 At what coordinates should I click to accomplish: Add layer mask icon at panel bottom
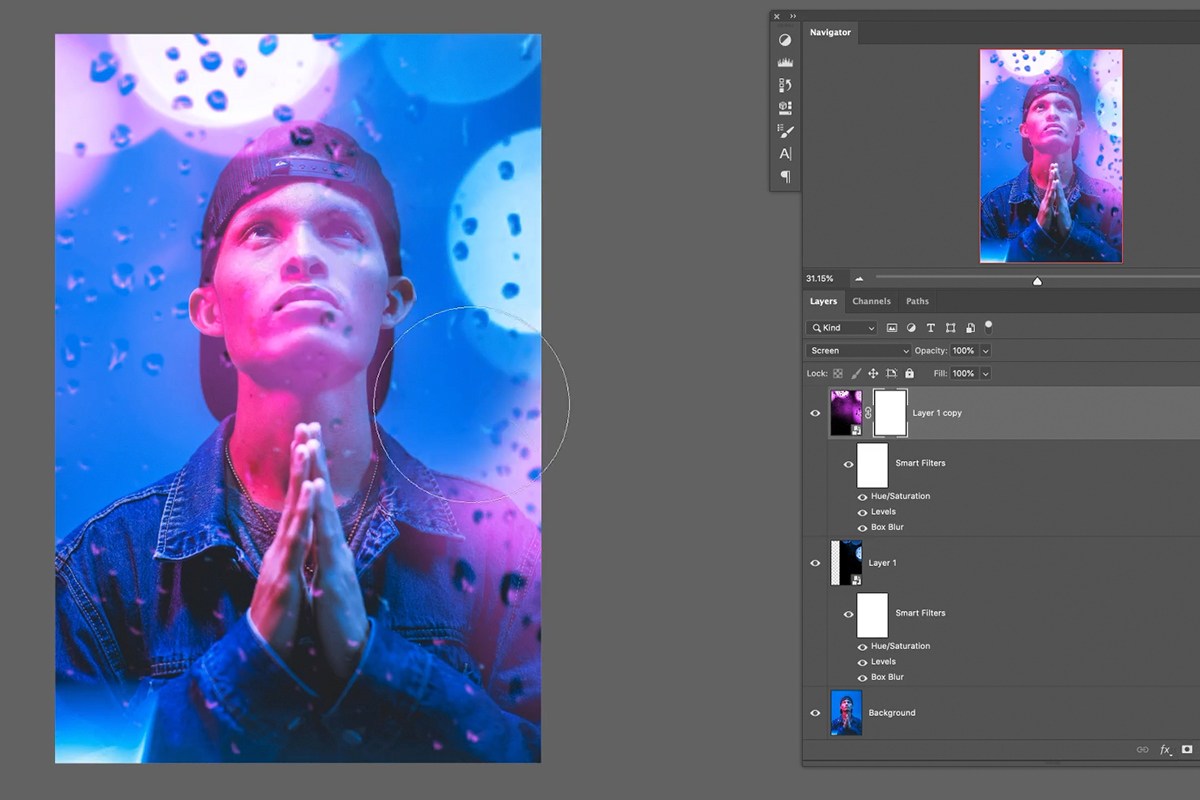click(x=1187, y=749)
